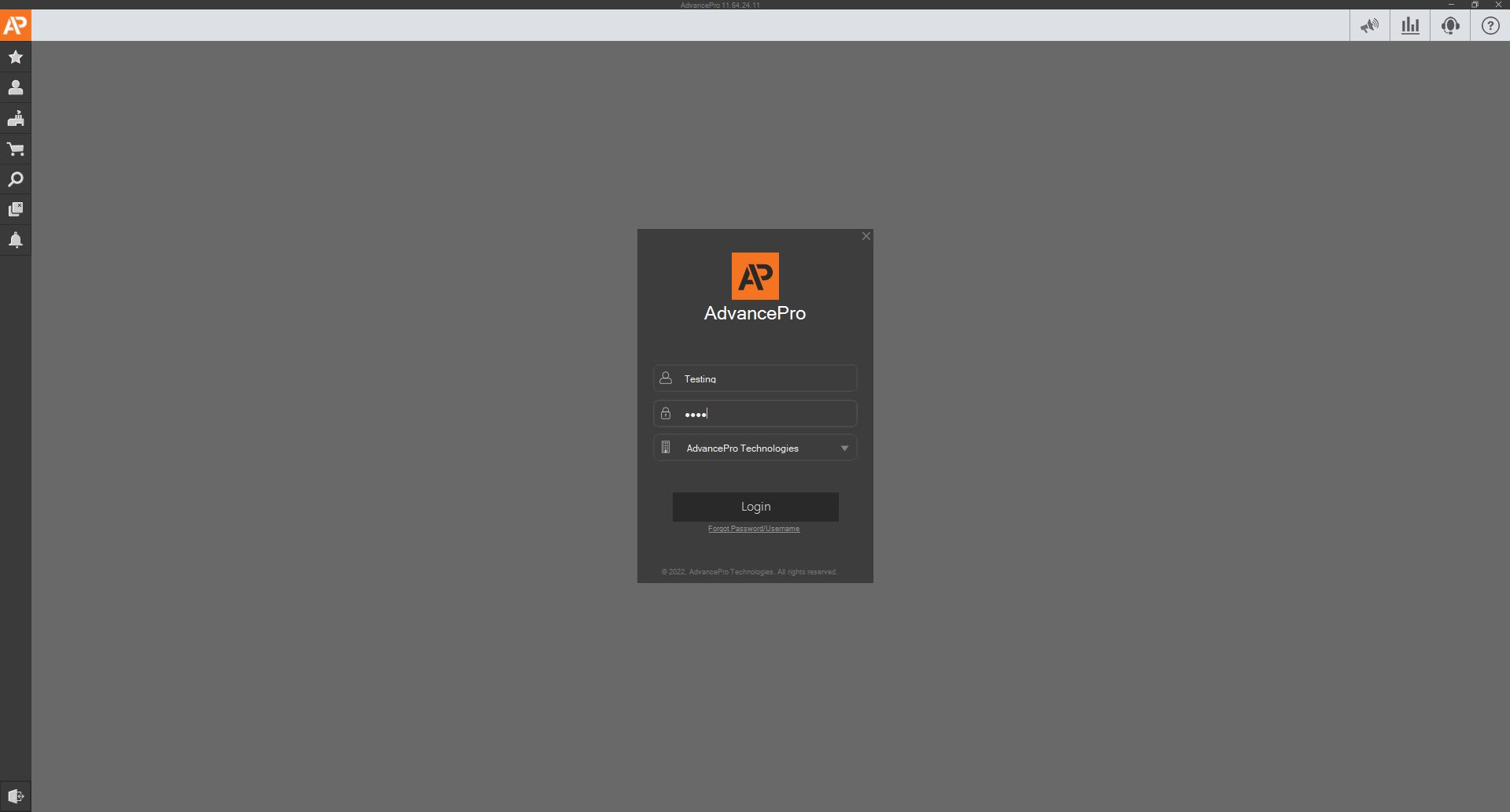Screen dimensions: 1510x812
Task: Open the megaphone announcements icon
Action: [x=1370, y=26]
